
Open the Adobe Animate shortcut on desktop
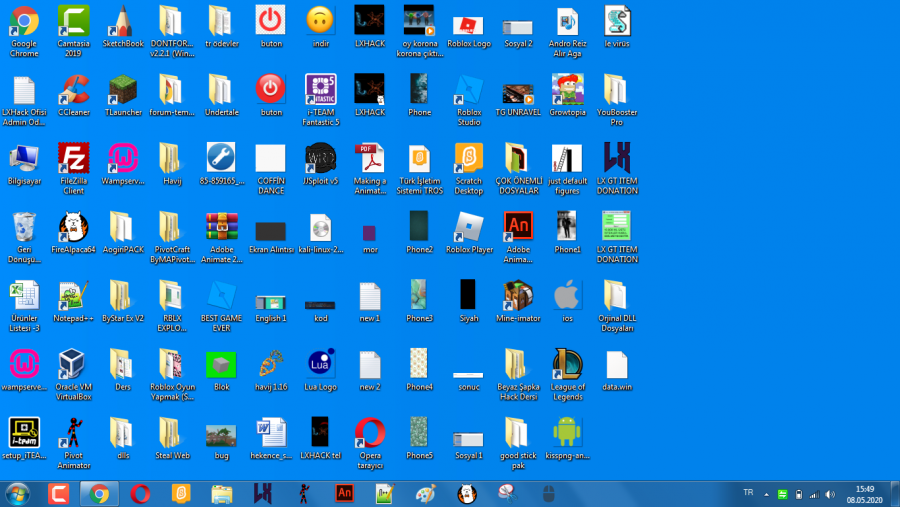(517, 227)
